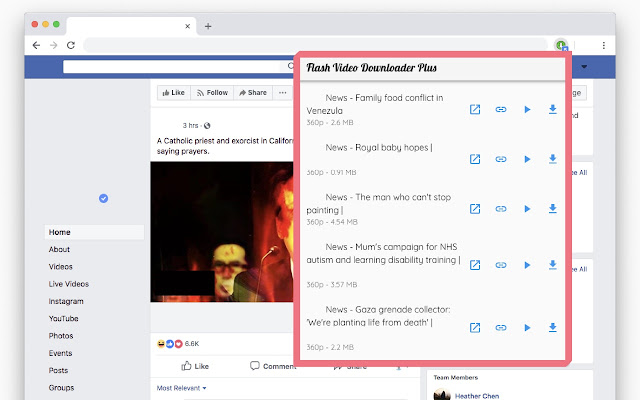The height and width of the screenshot is (400, 640).
Task: Open YouTube in page sidebar
Action: 63,319
